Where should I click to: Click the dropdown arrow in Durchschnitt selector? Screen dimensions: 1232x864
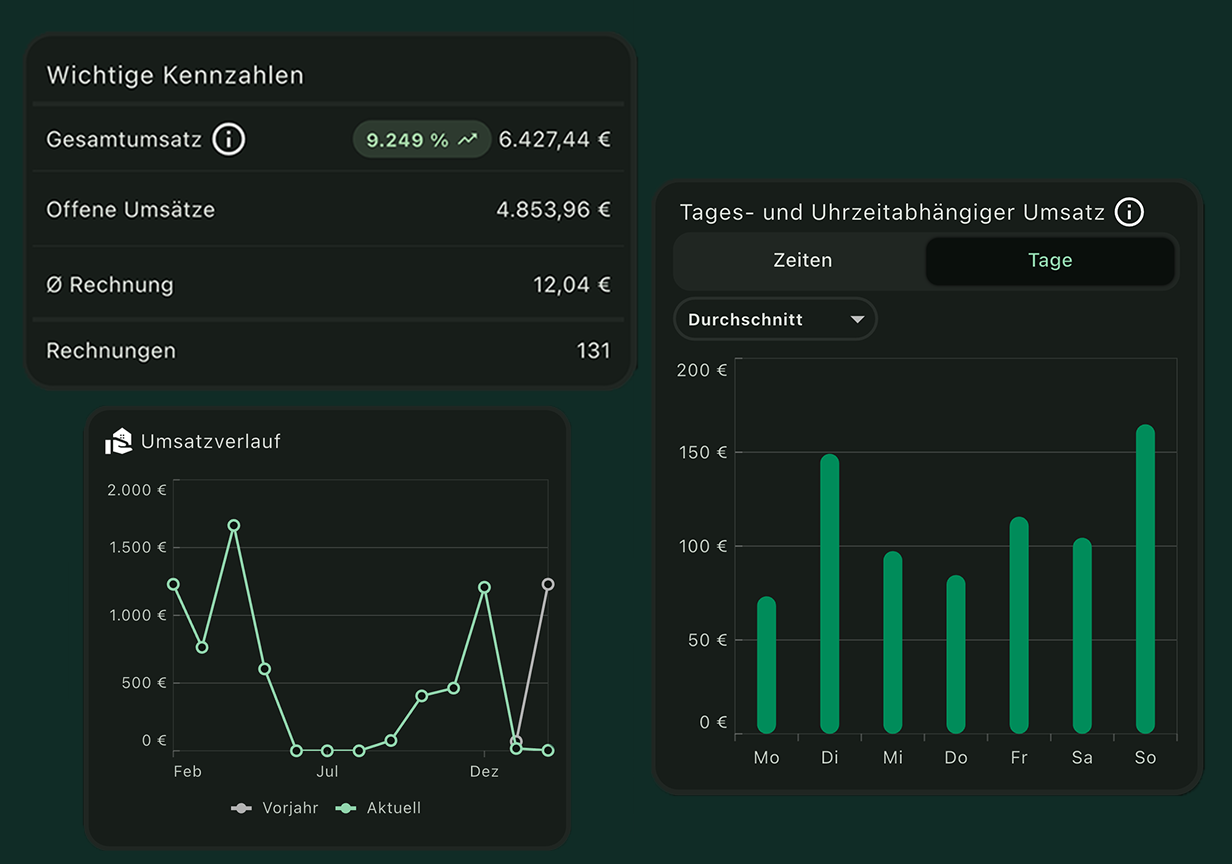[857, 320]
